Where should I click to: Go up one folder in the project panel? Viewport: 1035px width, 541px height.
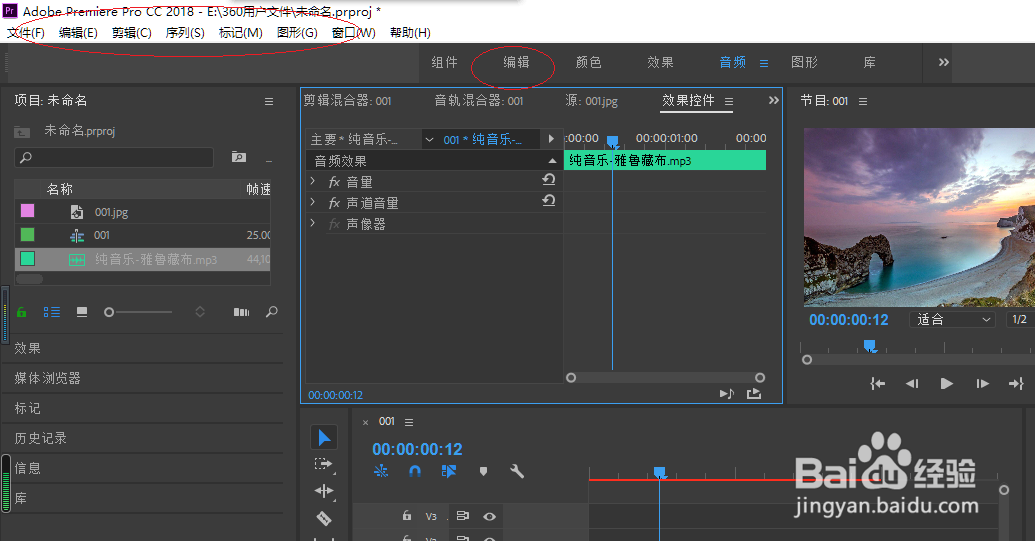[x=22, y=132]
